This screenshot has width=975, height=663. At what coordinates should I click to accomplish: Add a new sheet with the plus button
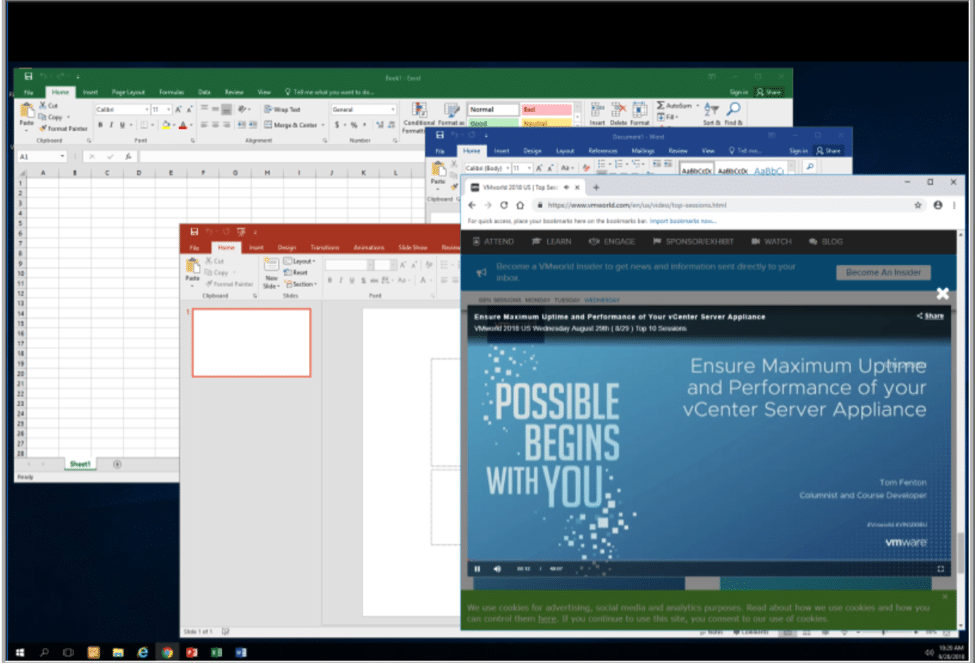[x=117, y=464]
